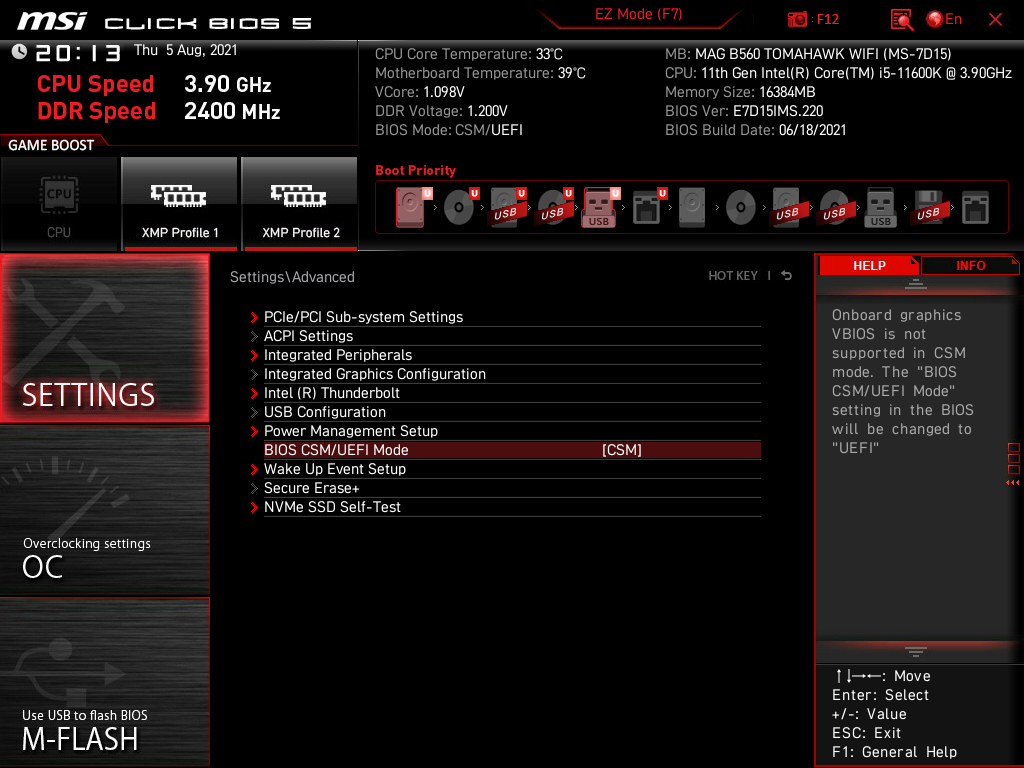Open the SETTINGS section
This screenshot has width=1024, height=768.
pos(105,338)
